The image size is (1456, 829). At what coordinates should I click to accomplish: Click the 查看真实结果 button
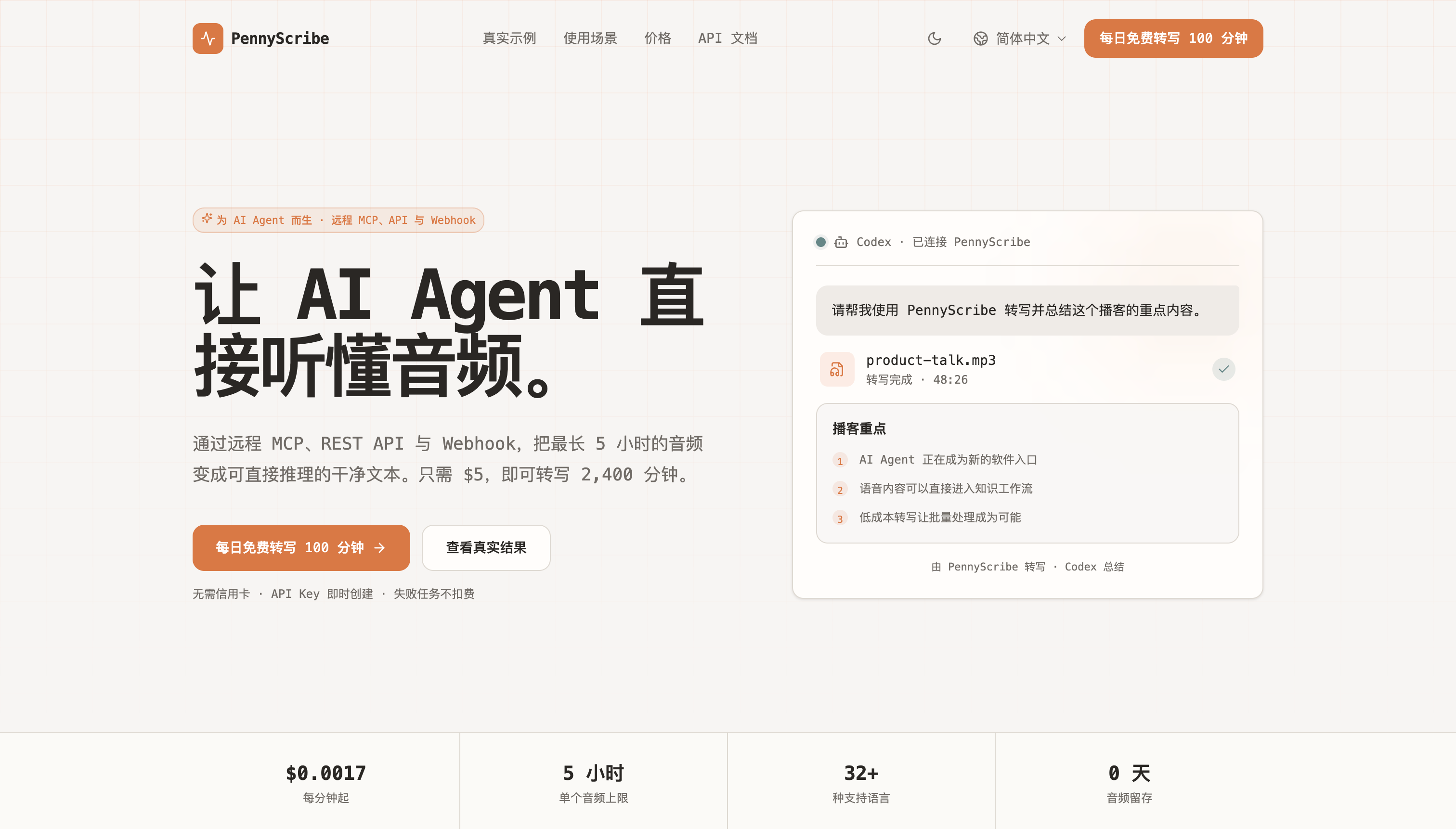click(486, 548)
